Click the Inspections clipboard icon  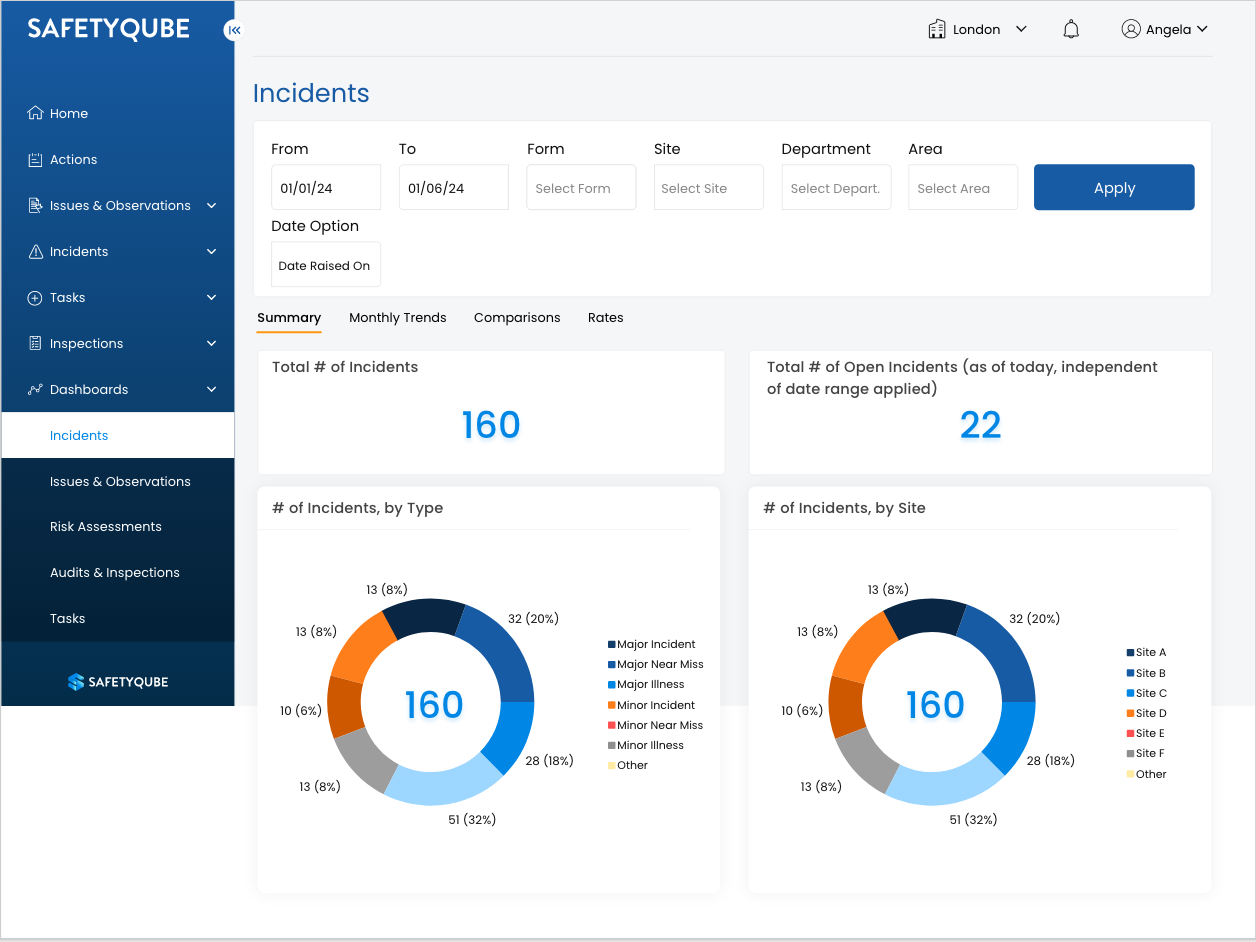(35, 343)
